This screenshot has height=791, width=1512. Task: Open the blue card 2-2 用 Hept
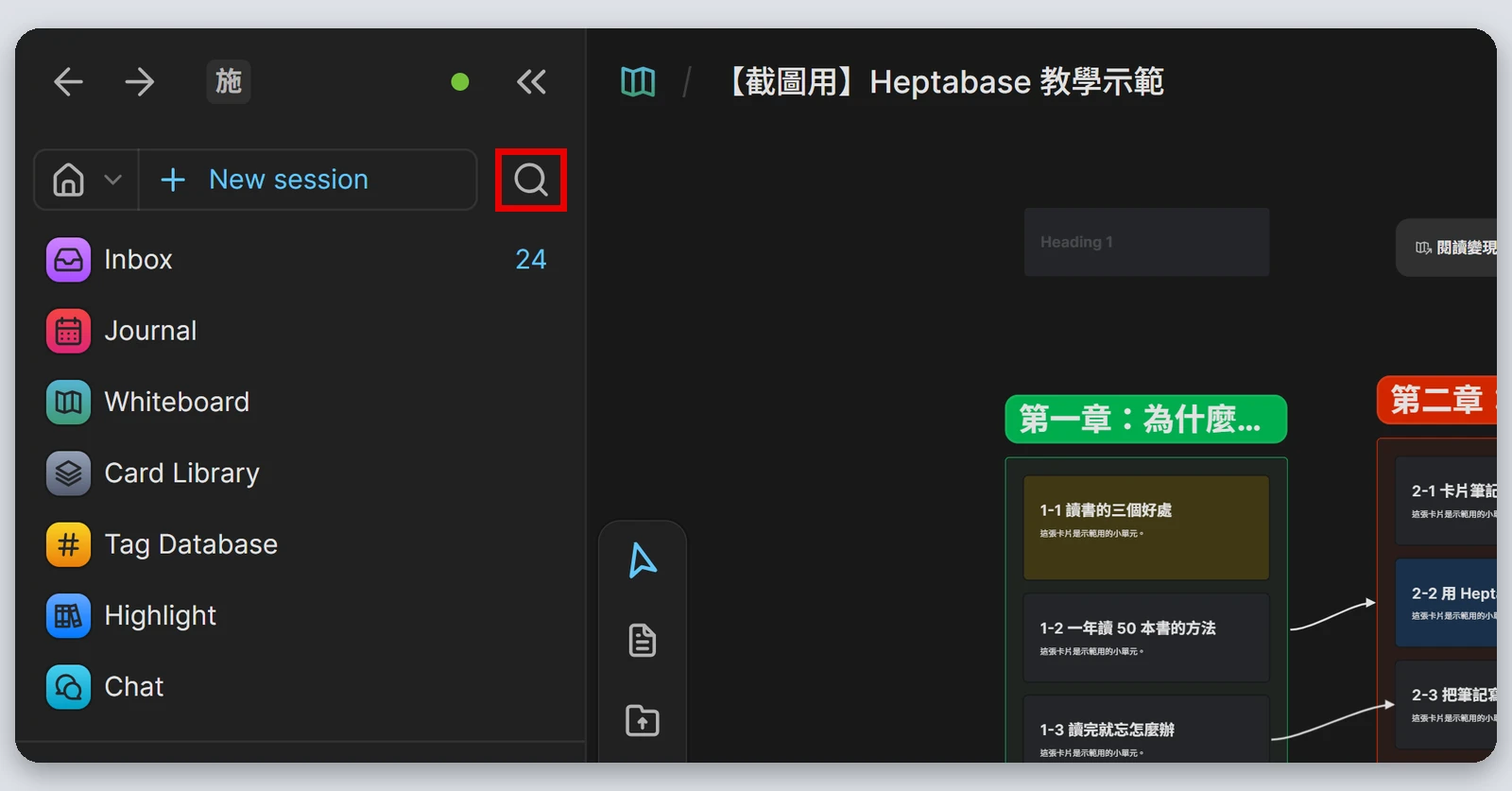tap(1446, 603)
